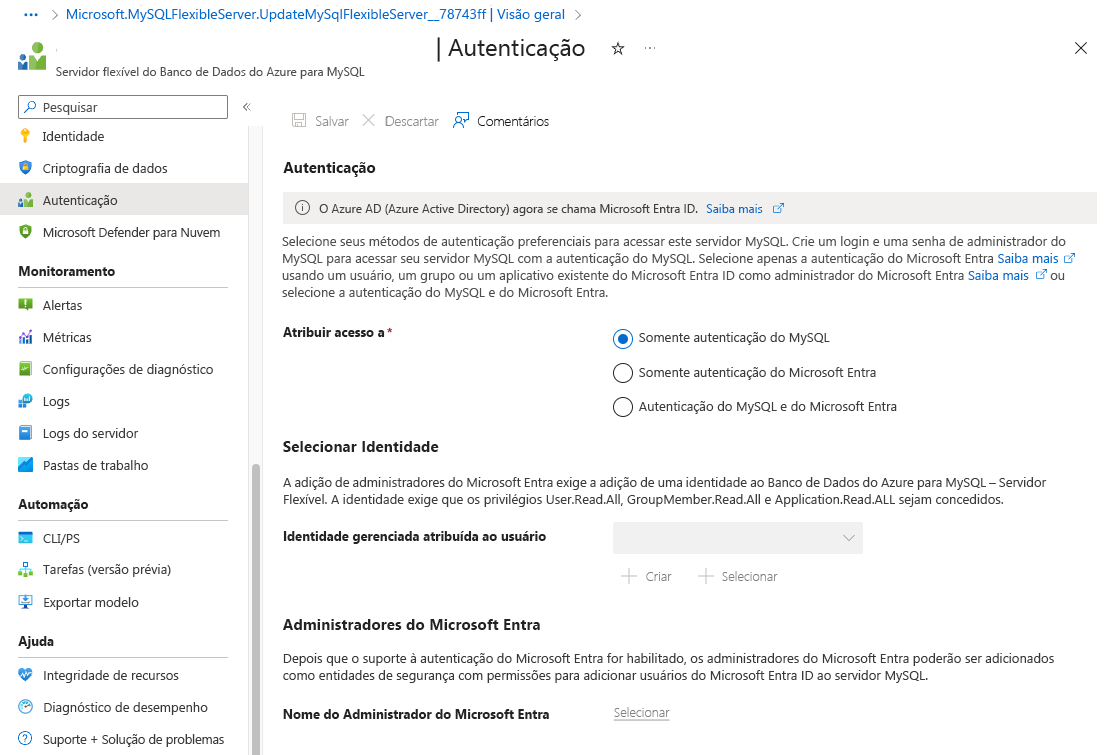Collapse the sidebar with the chevron
The height and width of the screenshot is (755, 1111).
[245, 107]
